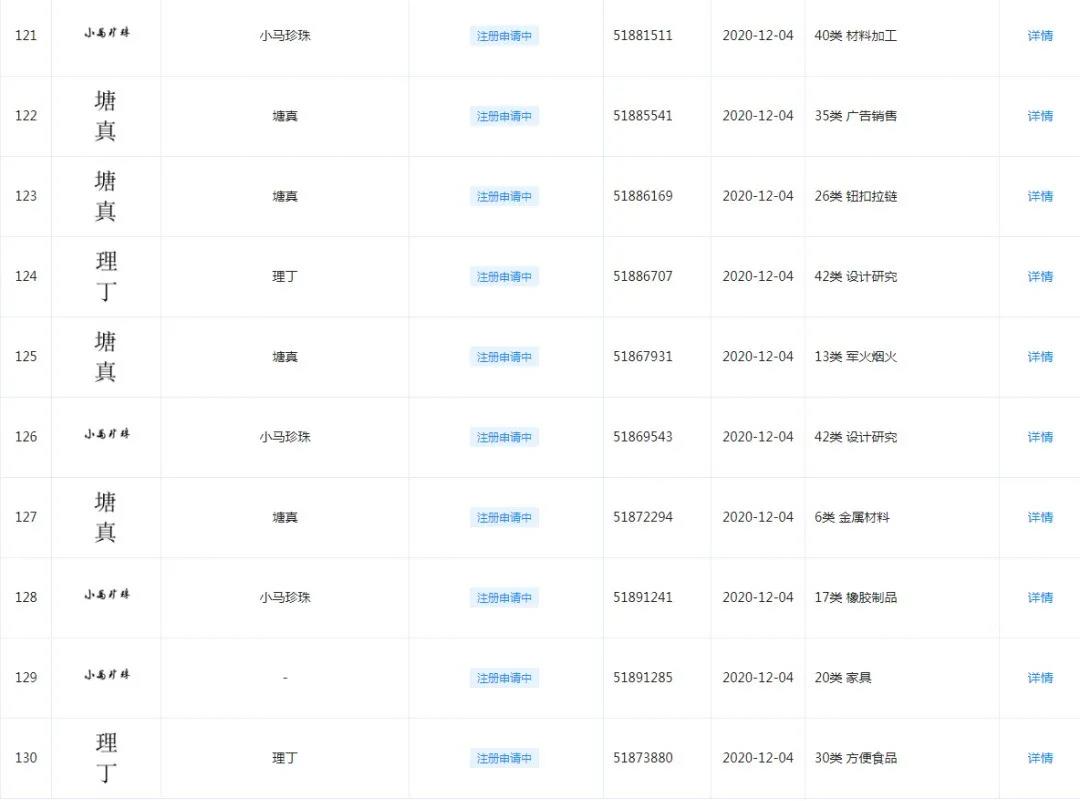
Task: Open 详情 link for row 129
Action: point(1040,678)
